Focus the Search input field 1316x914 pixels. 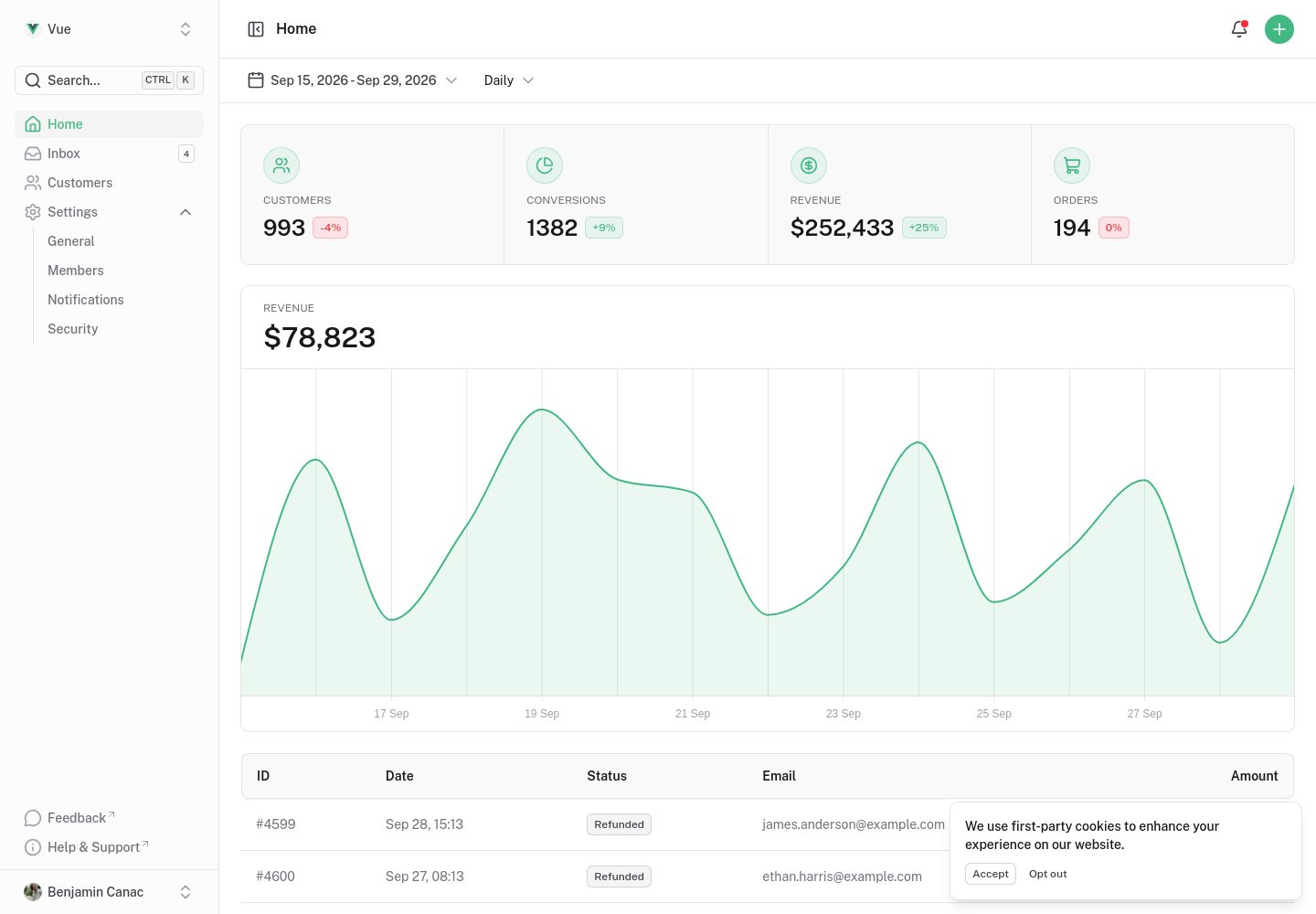(x=109, y=80)
